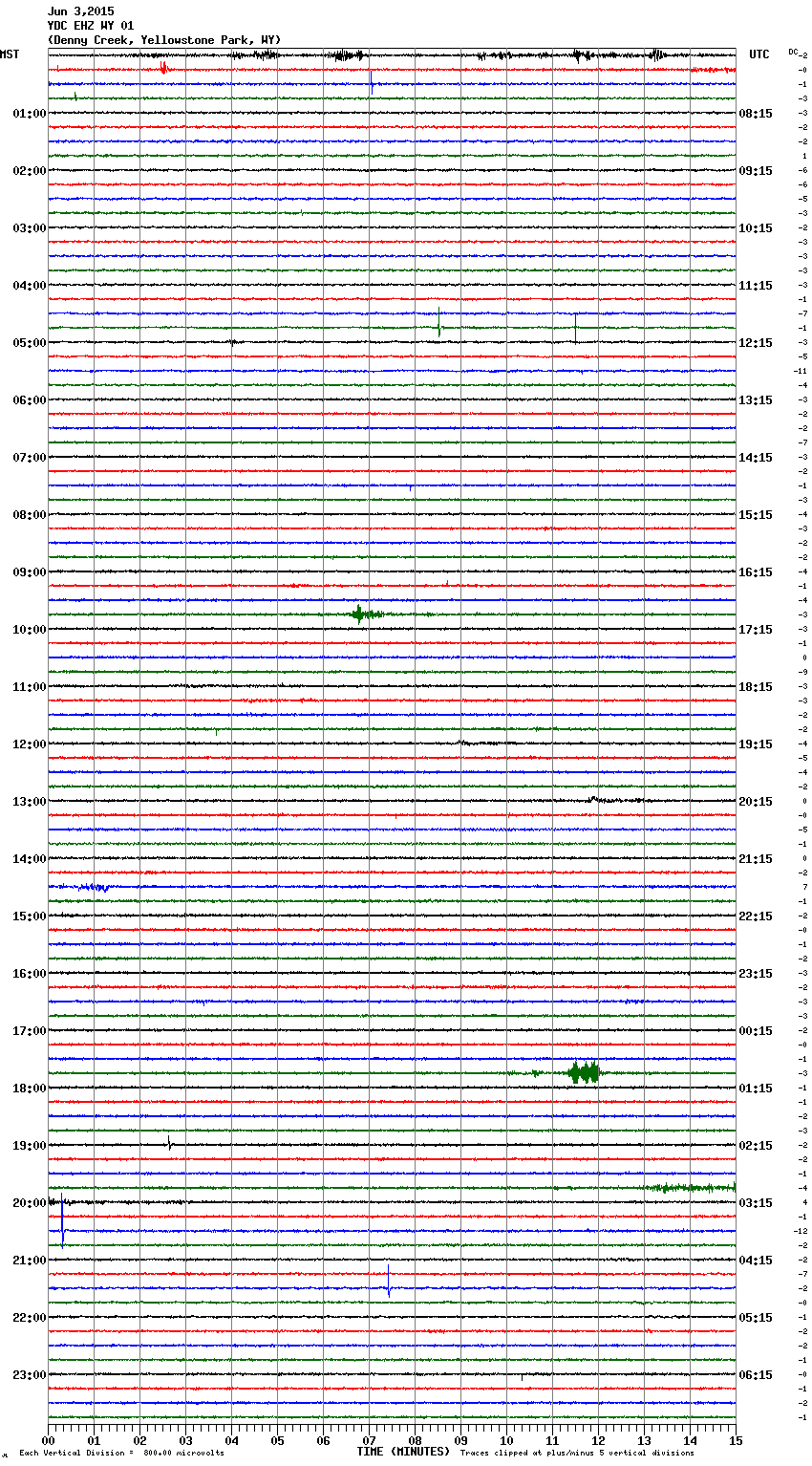Click the 08:15 UTC time label
This screenshot has height=1466, width=812.
tap(756, 114)
